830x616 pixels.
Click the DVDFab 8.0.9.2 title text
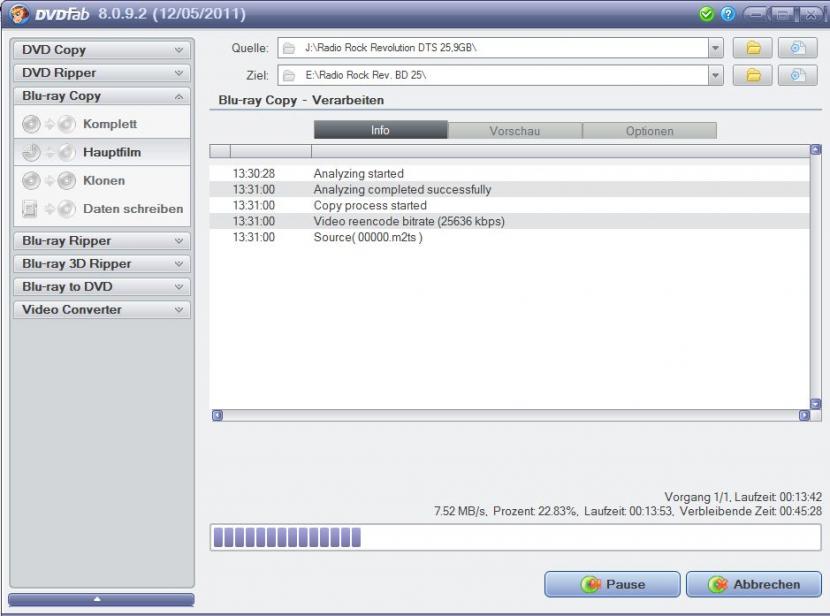click(x=140, y=14)
